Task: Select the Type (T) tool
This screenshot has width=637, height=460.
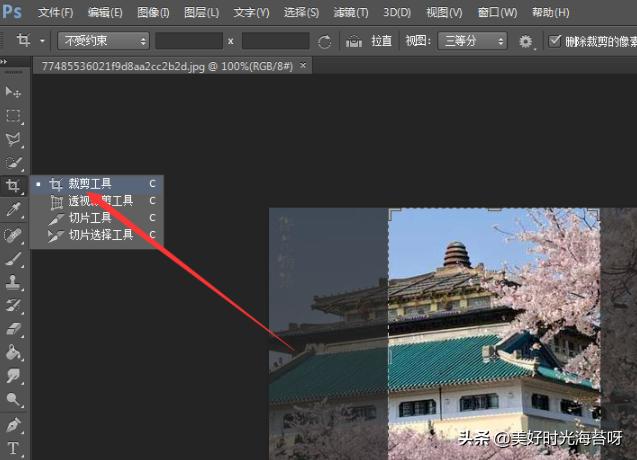Action: [x=14, y=448]
